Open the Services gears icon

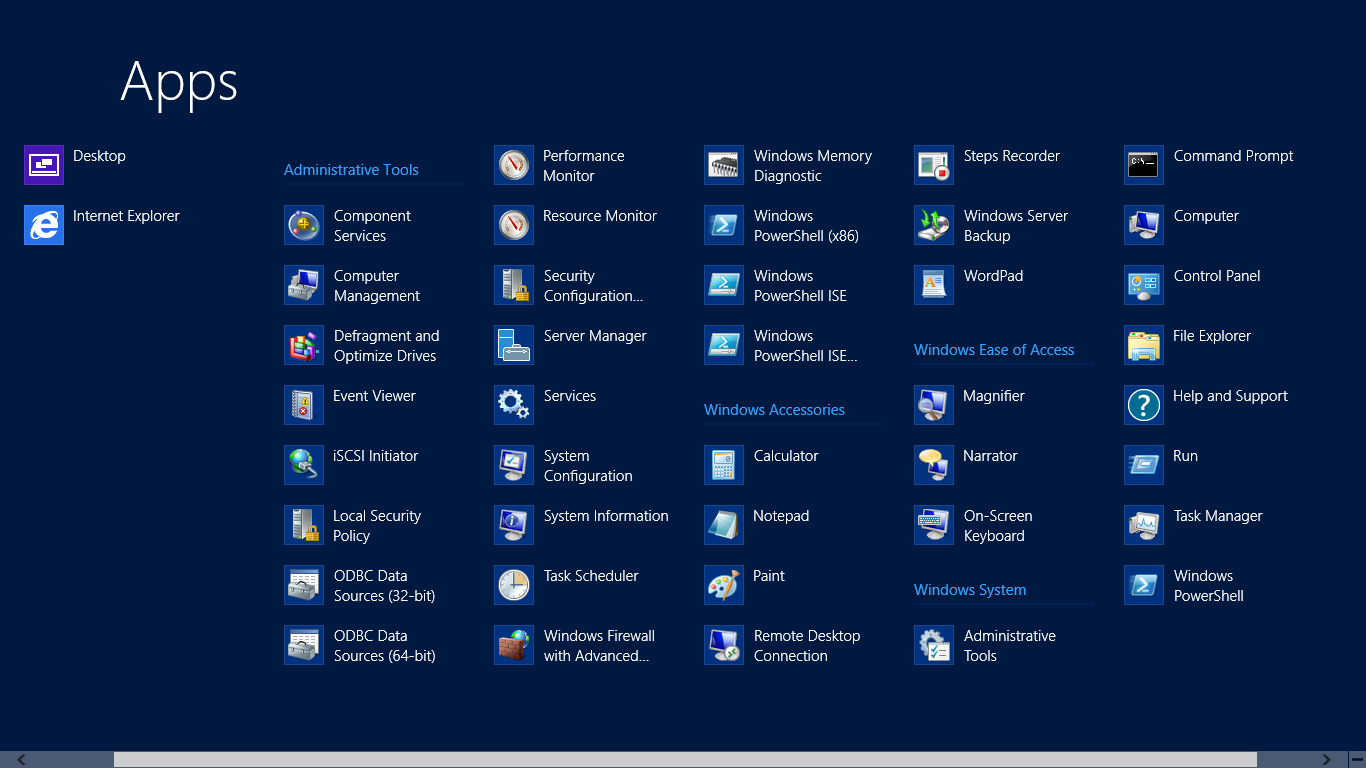tap(514, 405)
